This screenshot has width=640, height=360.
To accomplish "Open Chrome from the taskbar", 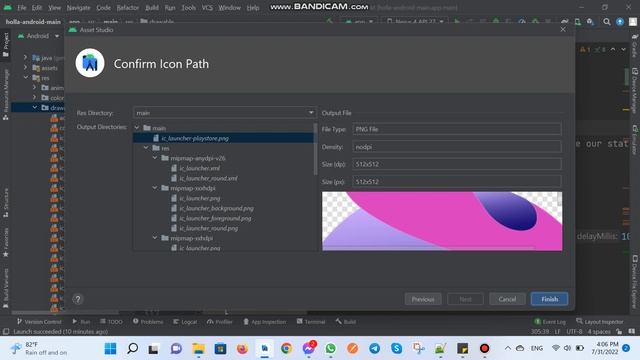I will (x=286, y=348).
